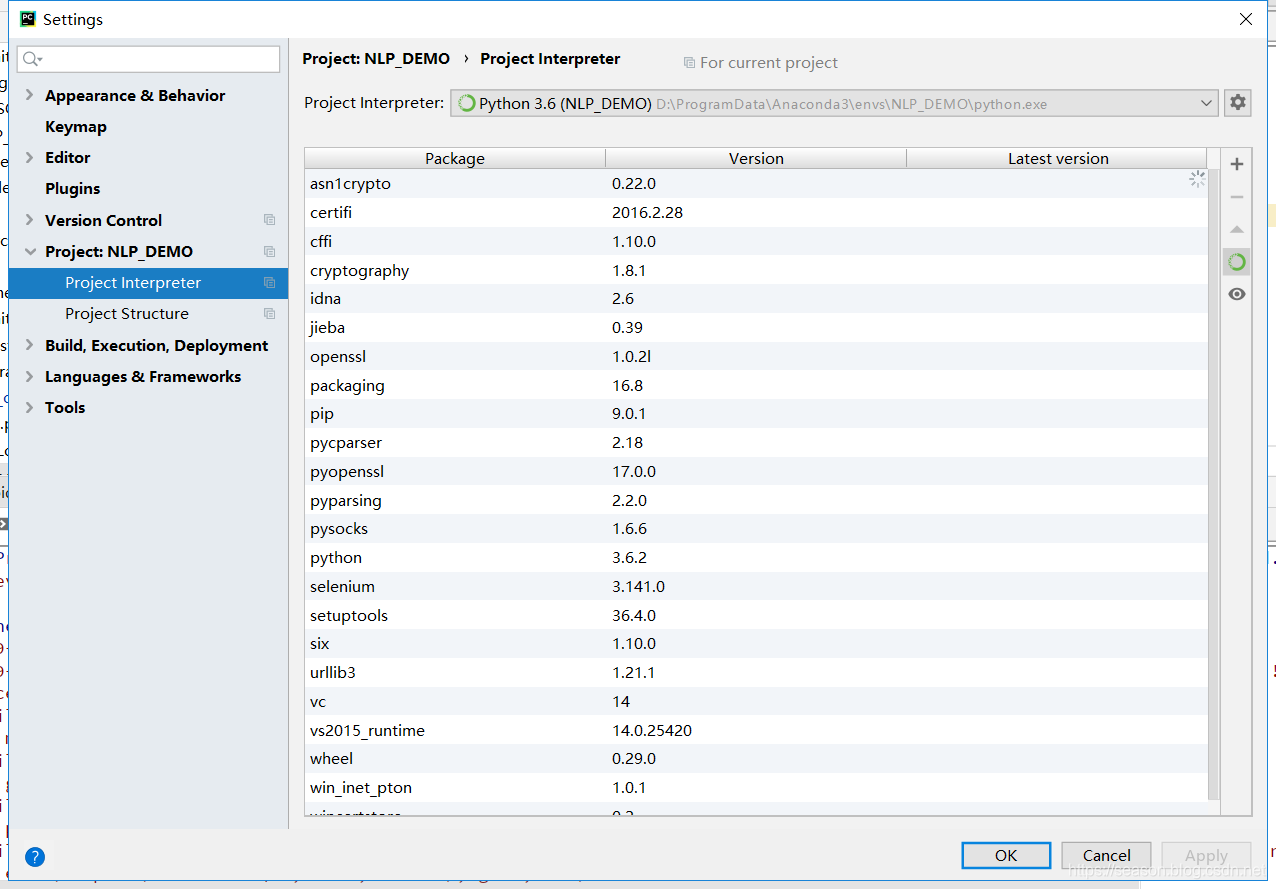Image resolution: width=1276 pixels, height=889 pixels.
Task: Focus the settings search field
Action: point(148,59)
